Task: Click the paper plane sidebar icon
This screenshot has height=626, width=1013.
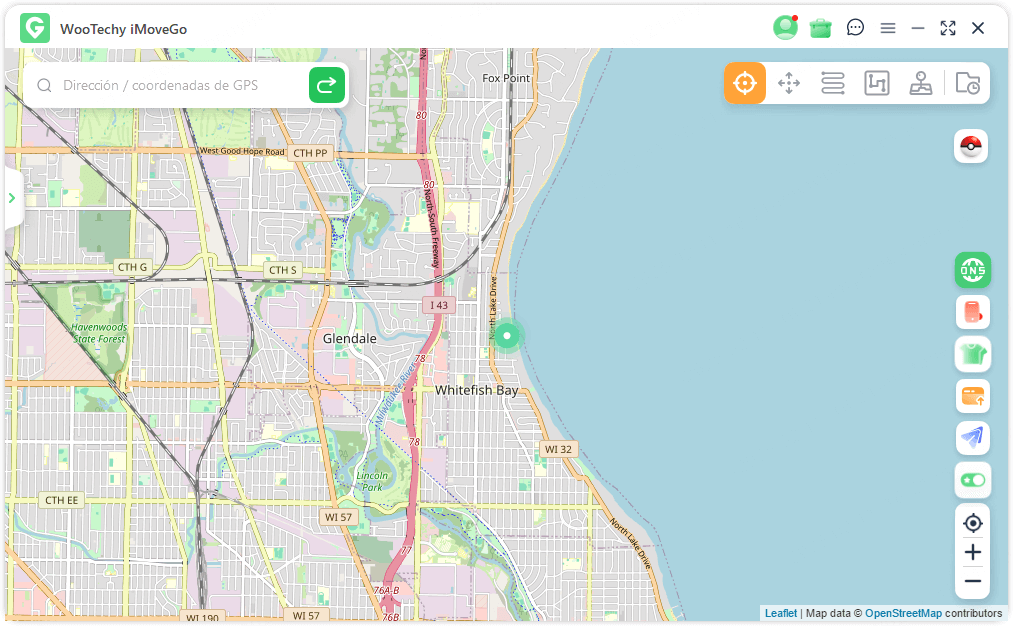Action: [x=971, y=438]
